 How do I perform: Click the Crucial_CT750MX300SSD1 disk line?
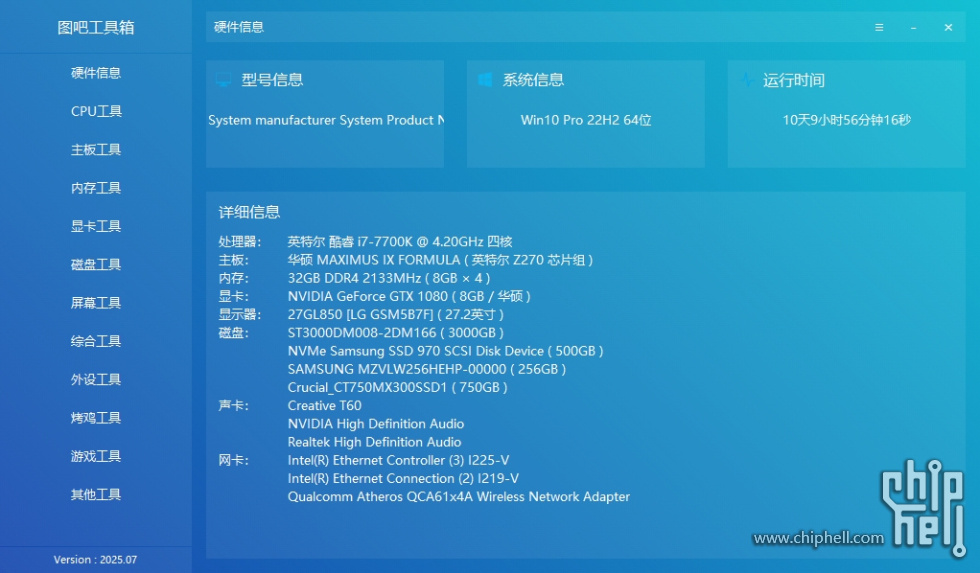[x=398, y=387]
